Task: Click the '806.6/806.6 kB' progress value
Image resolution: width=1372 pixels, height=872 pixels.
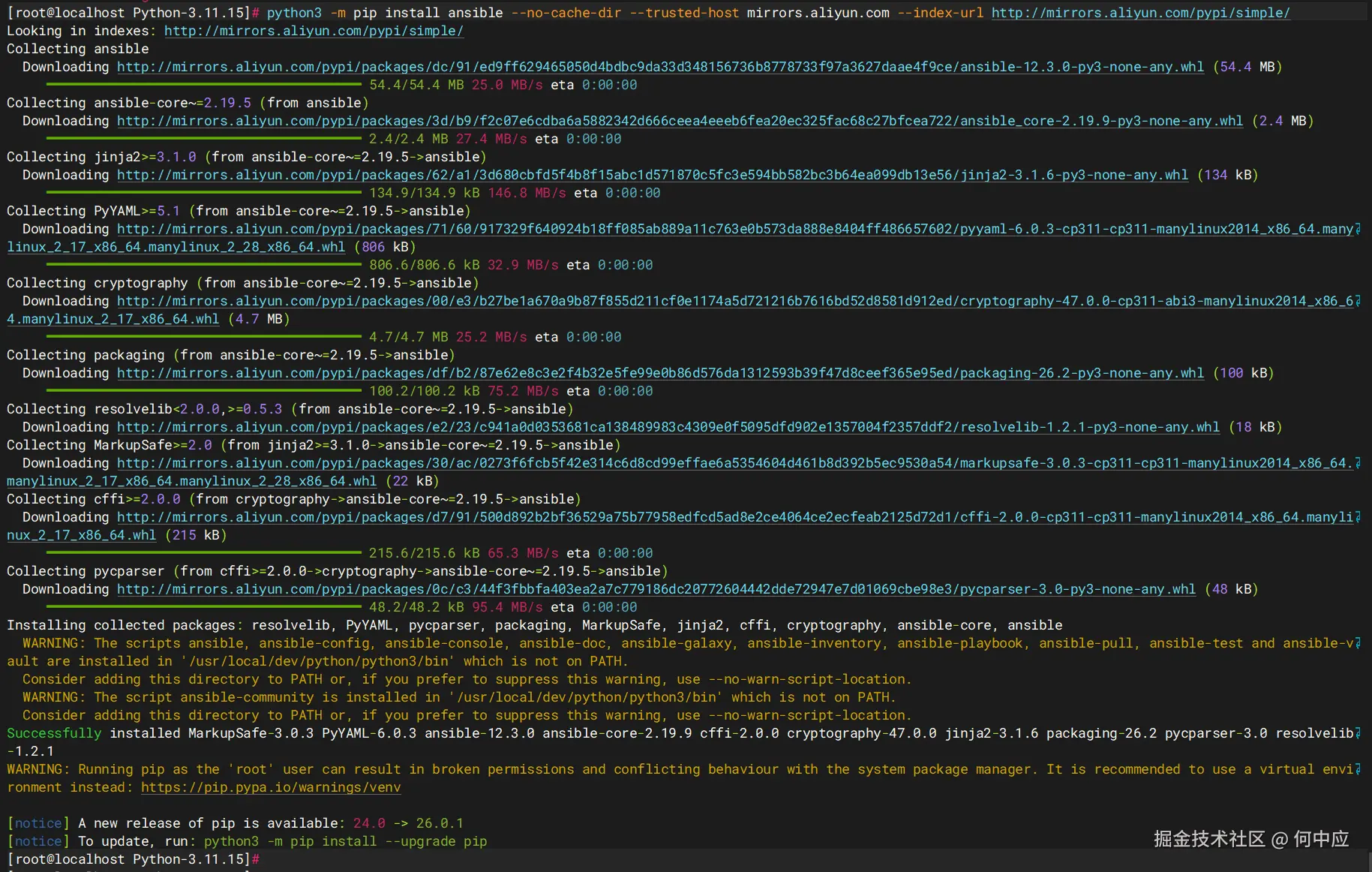Action: coord(424,265)
